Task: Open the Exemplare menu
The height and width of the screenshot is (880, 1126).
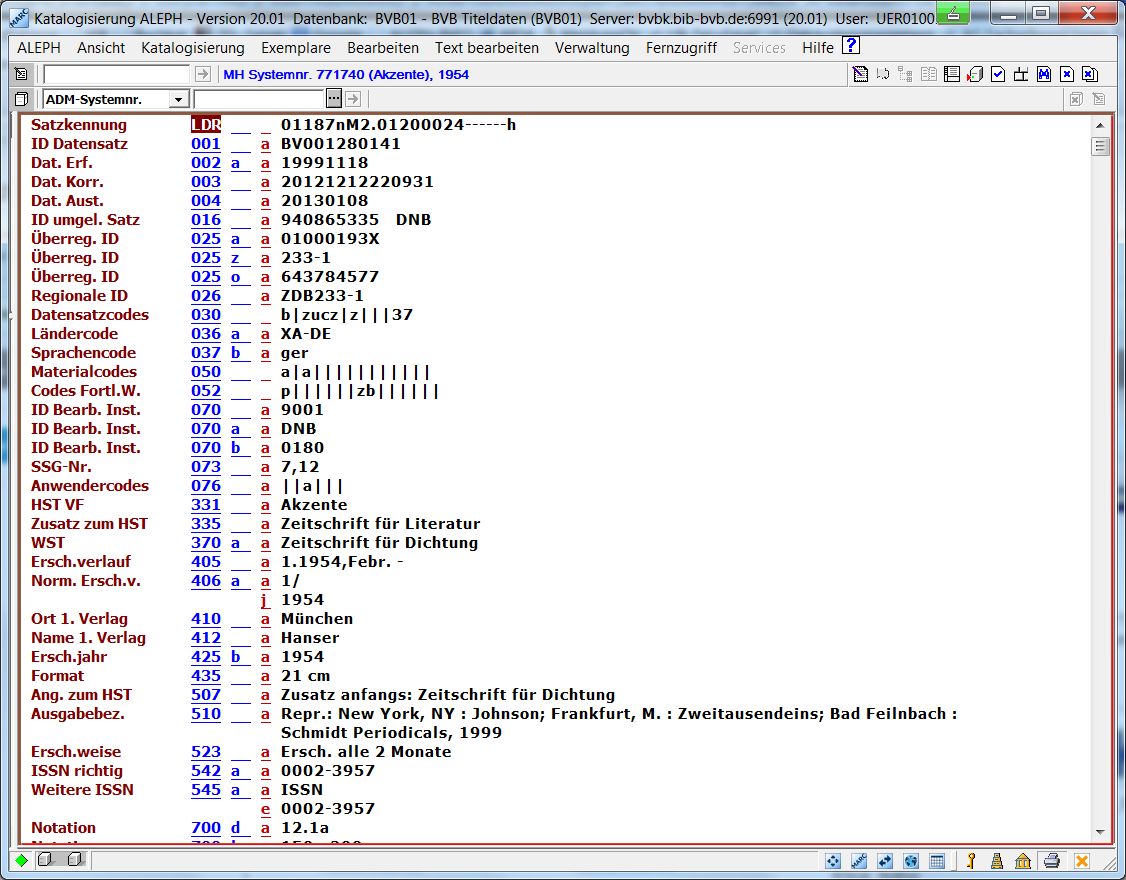Action: click(x=296, y=48)
